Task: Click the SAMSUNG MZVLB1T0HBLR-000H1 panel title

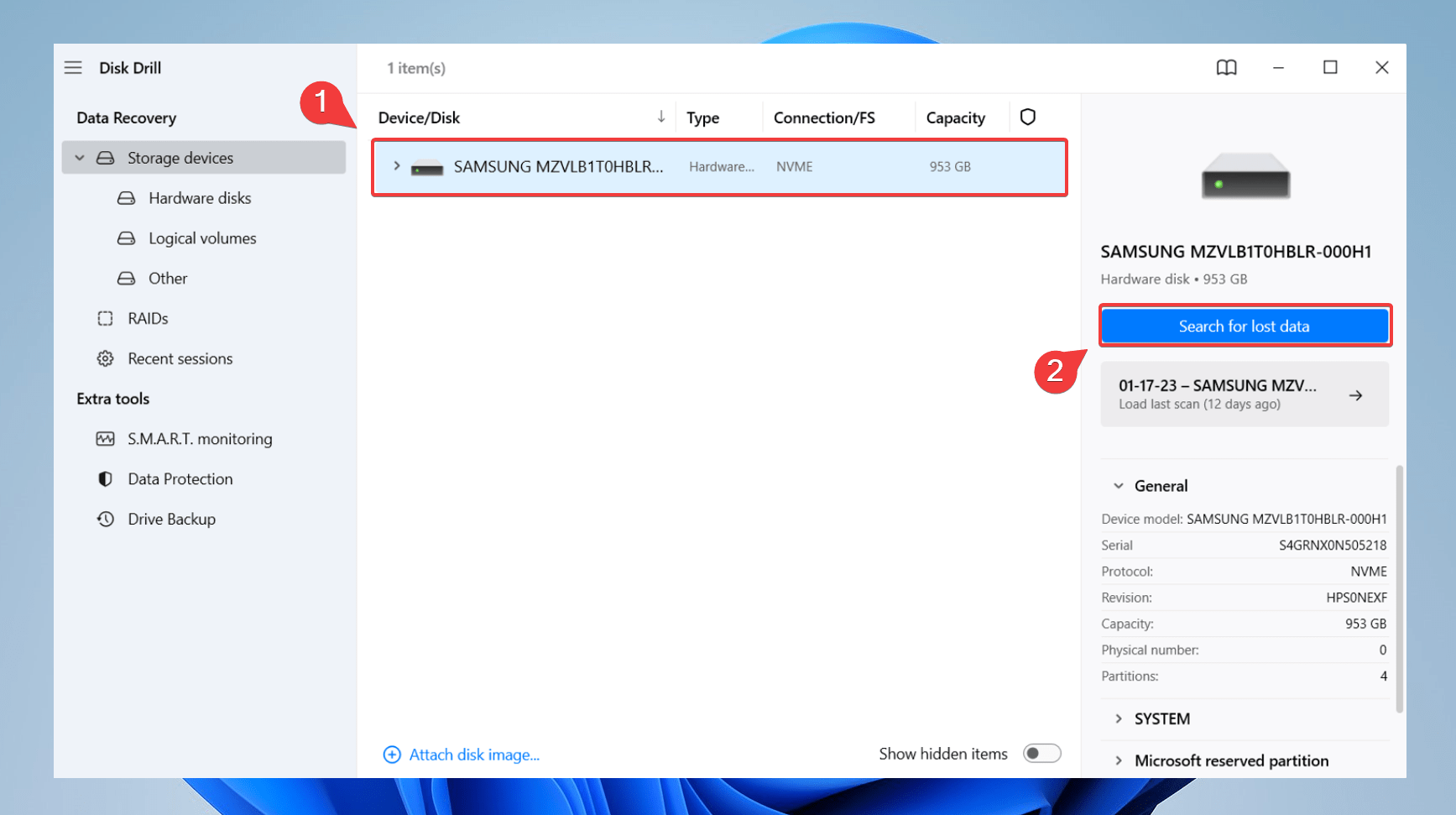Action: pyautogui.click(x=1236, y=252)
